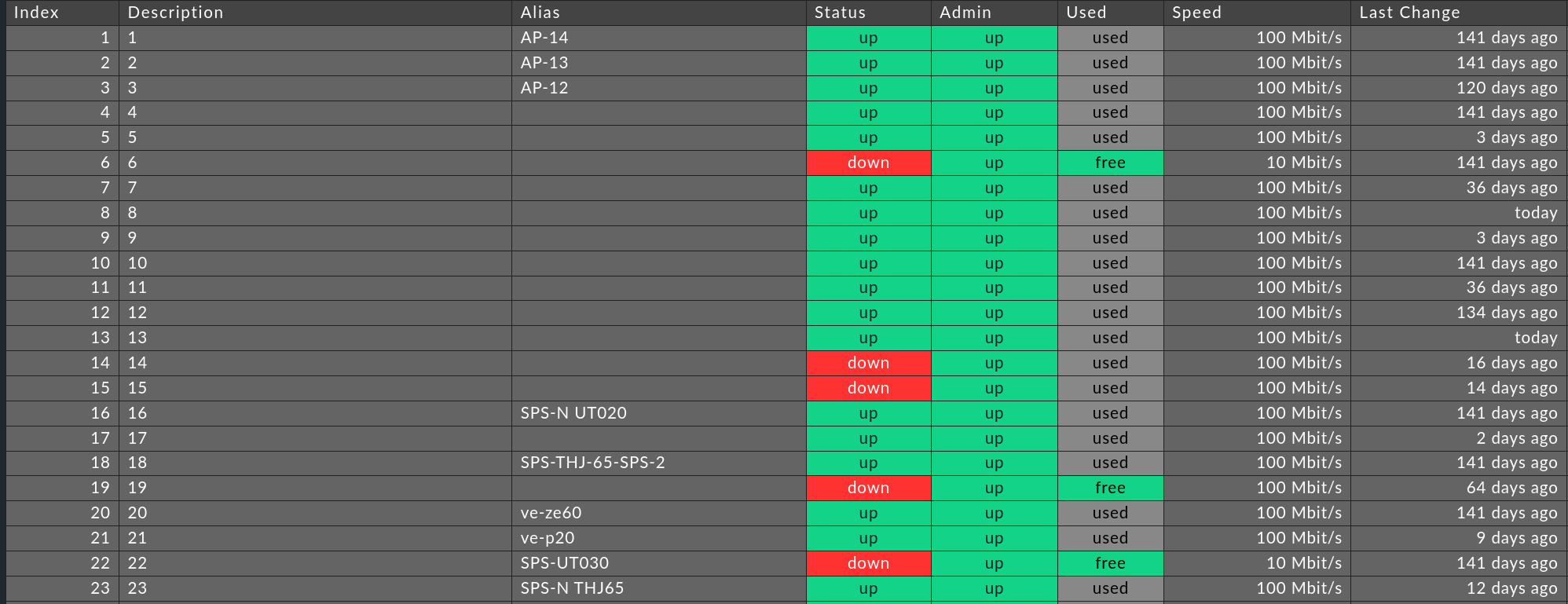Sort by the Last Change column header
1568x604 pixels.
click(x=1409, y=13)
